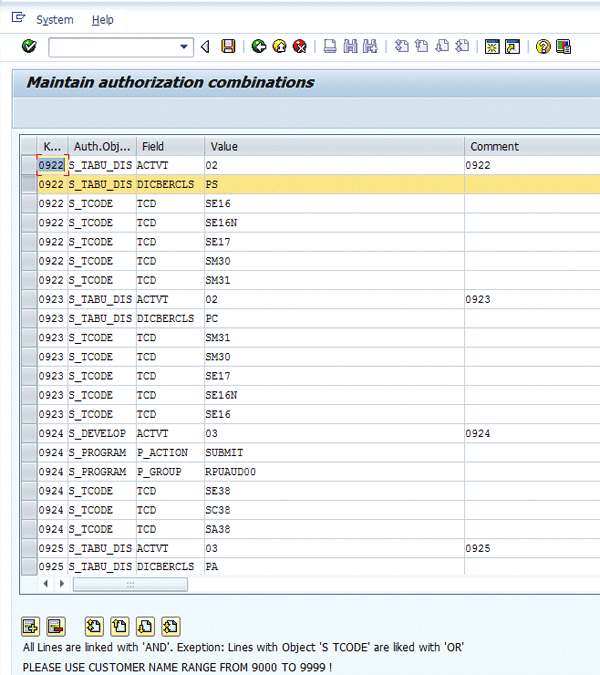Open the System menu
Screen dimensions: 600x675
(x=54, y=19)
